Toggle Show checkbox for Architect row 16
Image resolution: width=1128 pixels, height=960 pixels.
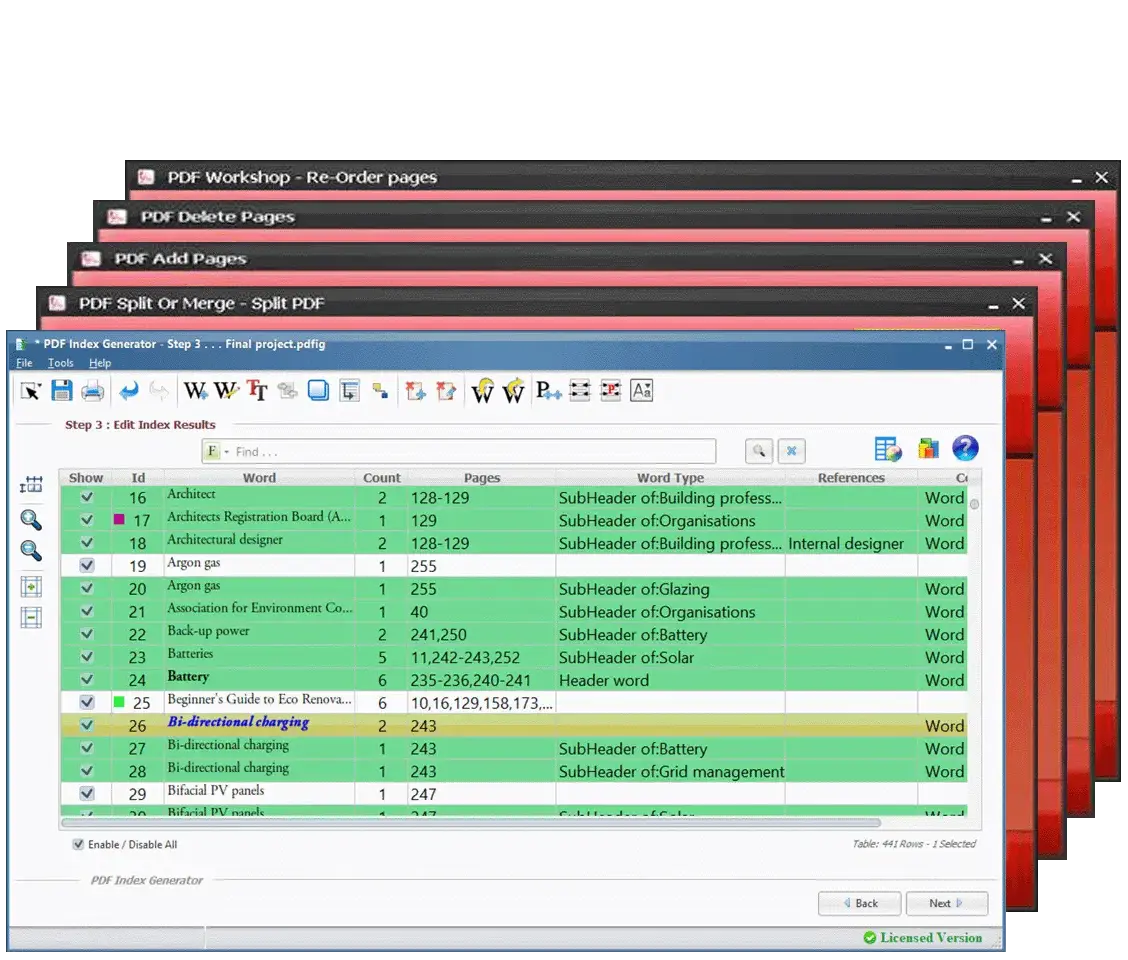pyautogui.click(x=87, y=497)
